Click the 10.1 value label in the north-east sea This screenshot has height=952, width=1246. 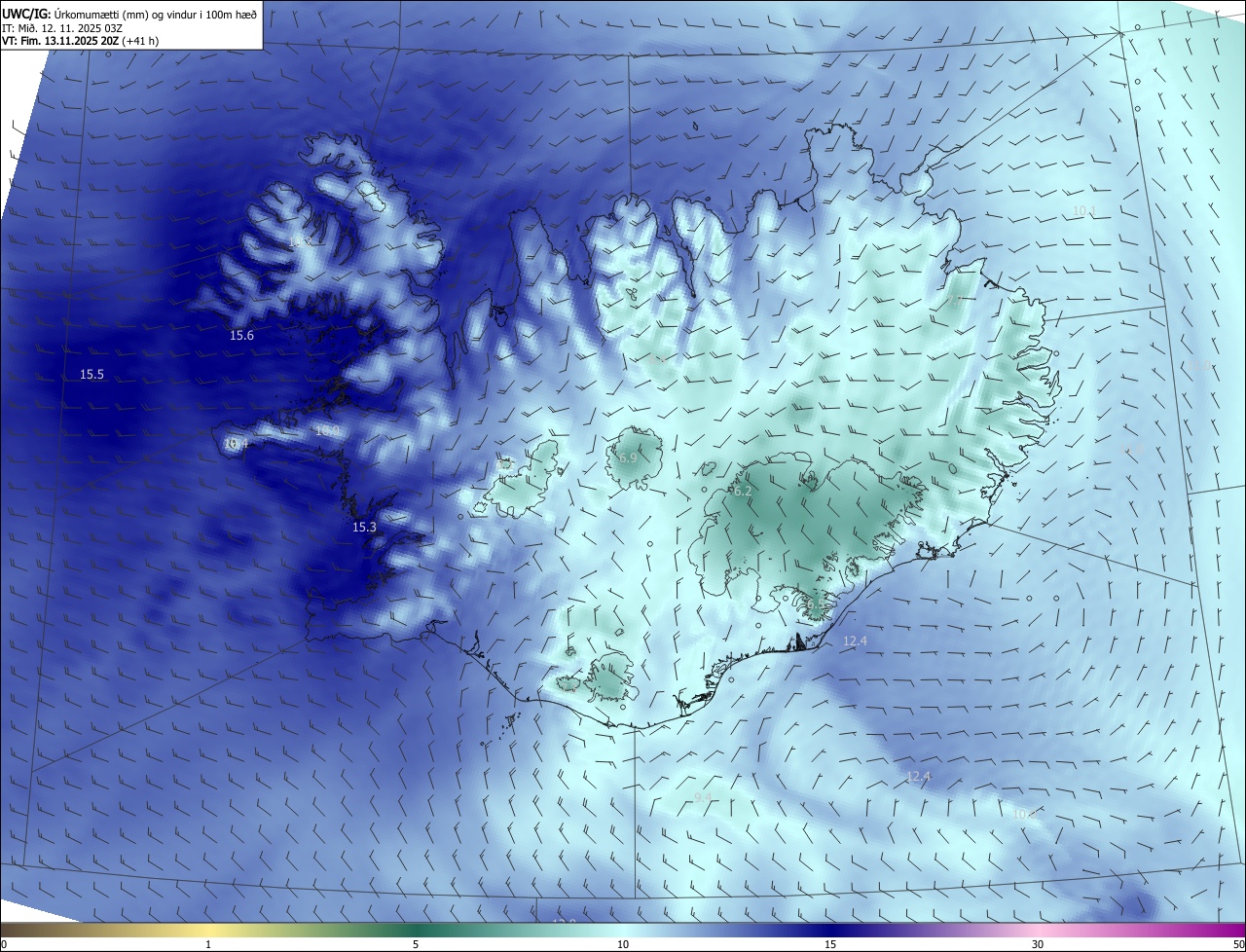pyautogui.click(x=1084, y=211)
